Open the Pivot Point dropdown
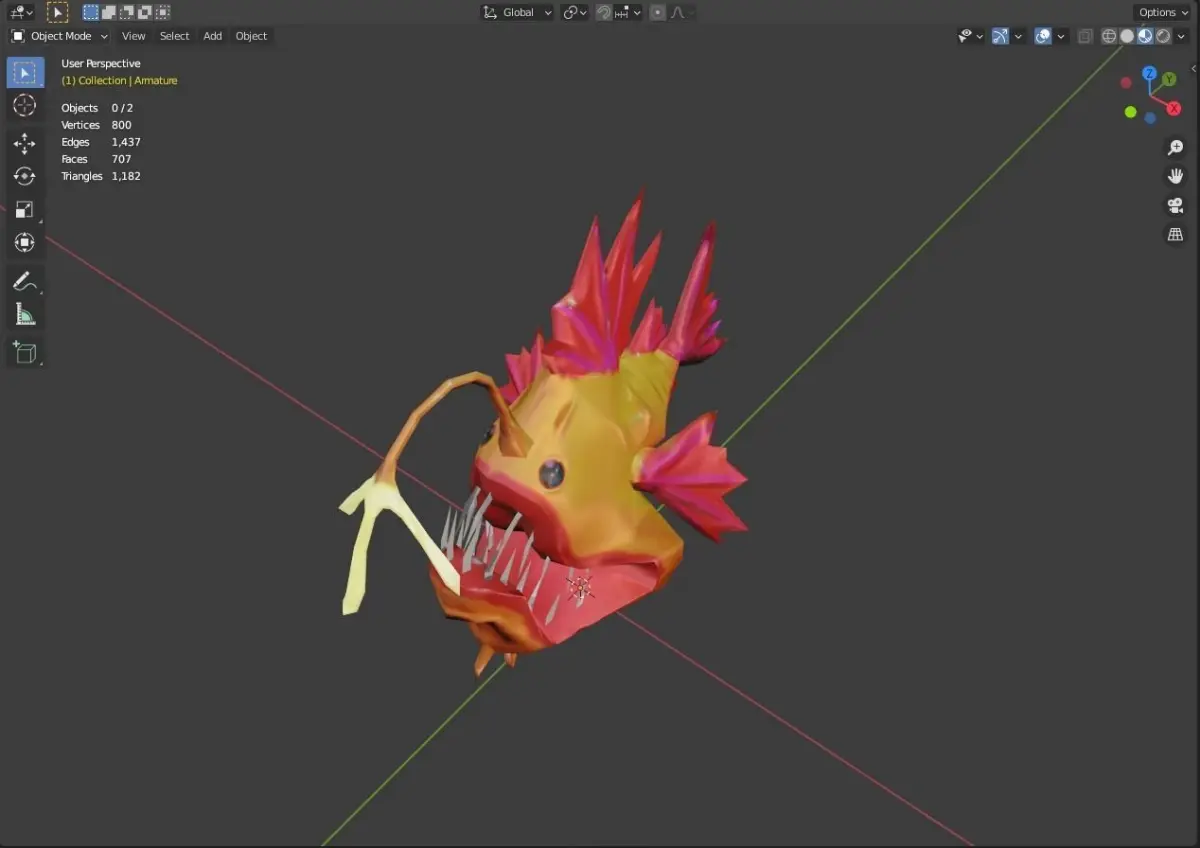 coord(575,12)
